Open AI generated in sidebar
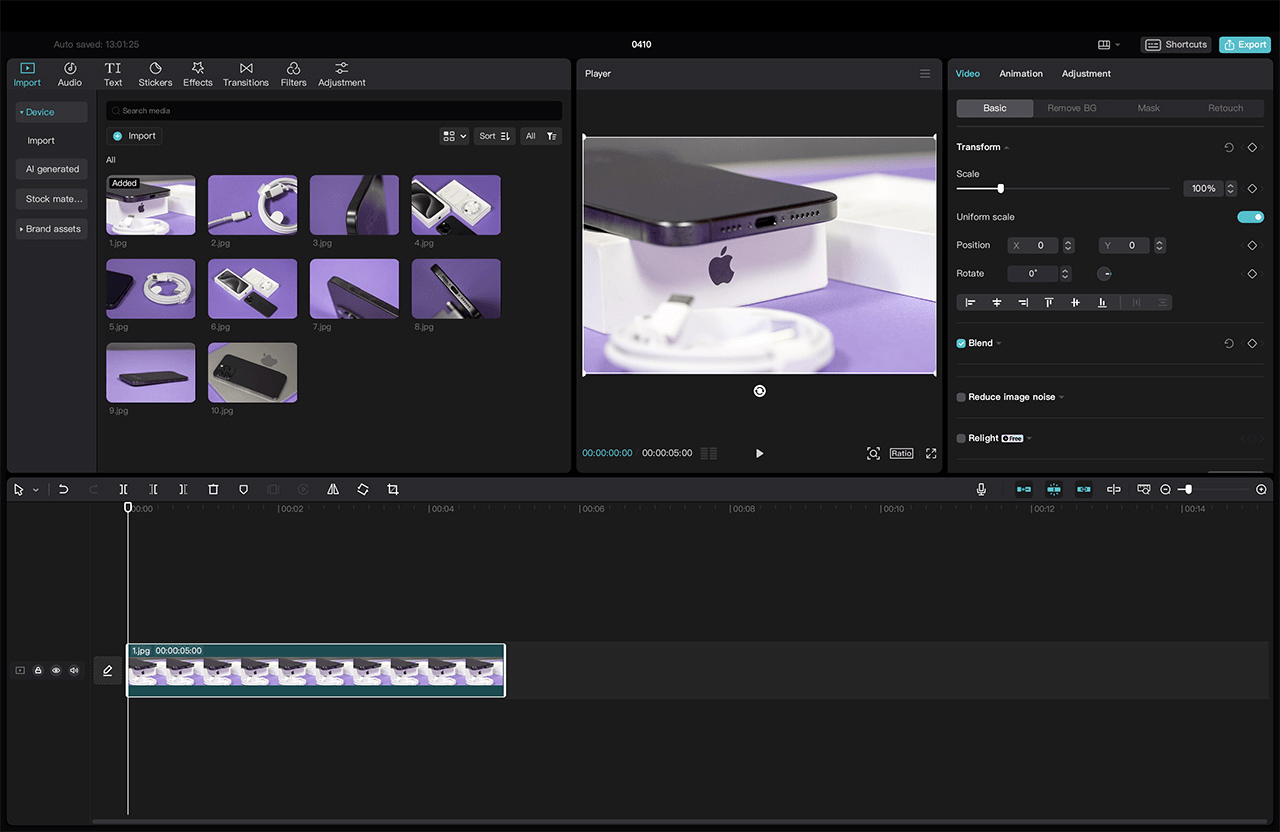Image resolution: width=1280 pixels, height=832 pixels. click(x=52, y=169)
